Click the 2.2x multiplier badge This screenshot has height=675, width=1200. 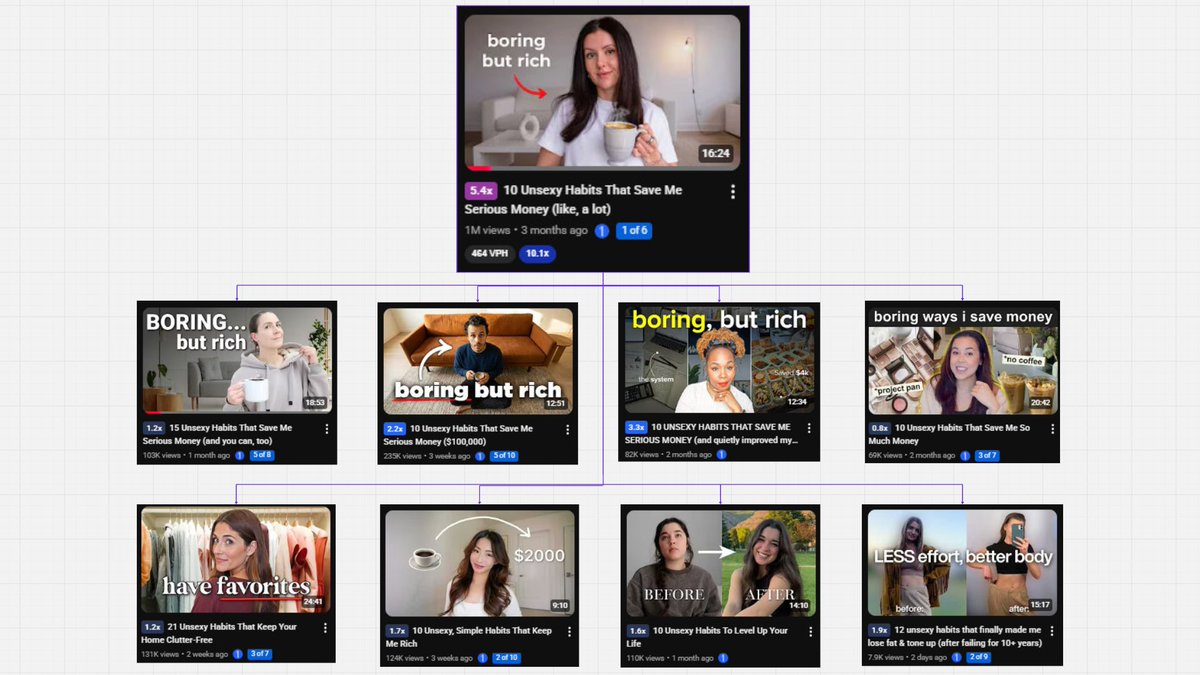(394, 429)
